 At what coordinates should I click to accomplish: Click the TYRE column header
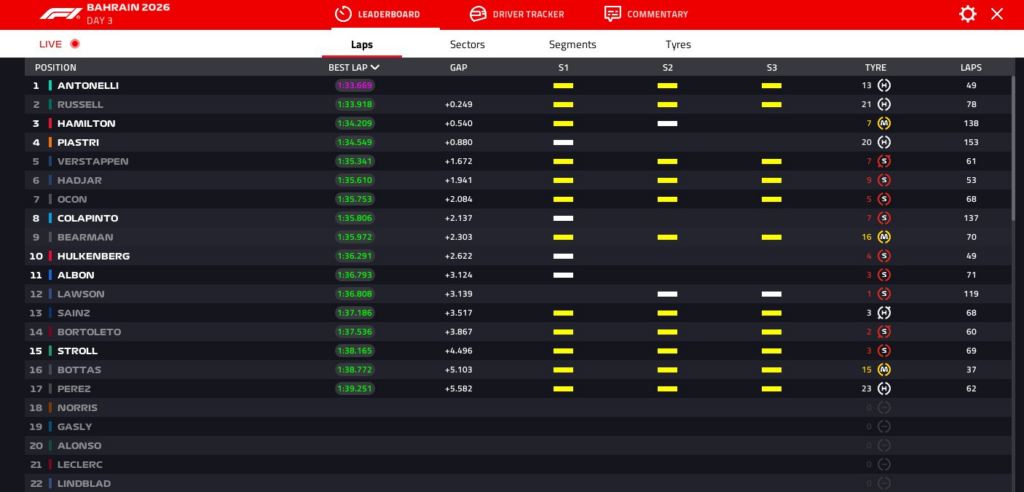[875, 67]
